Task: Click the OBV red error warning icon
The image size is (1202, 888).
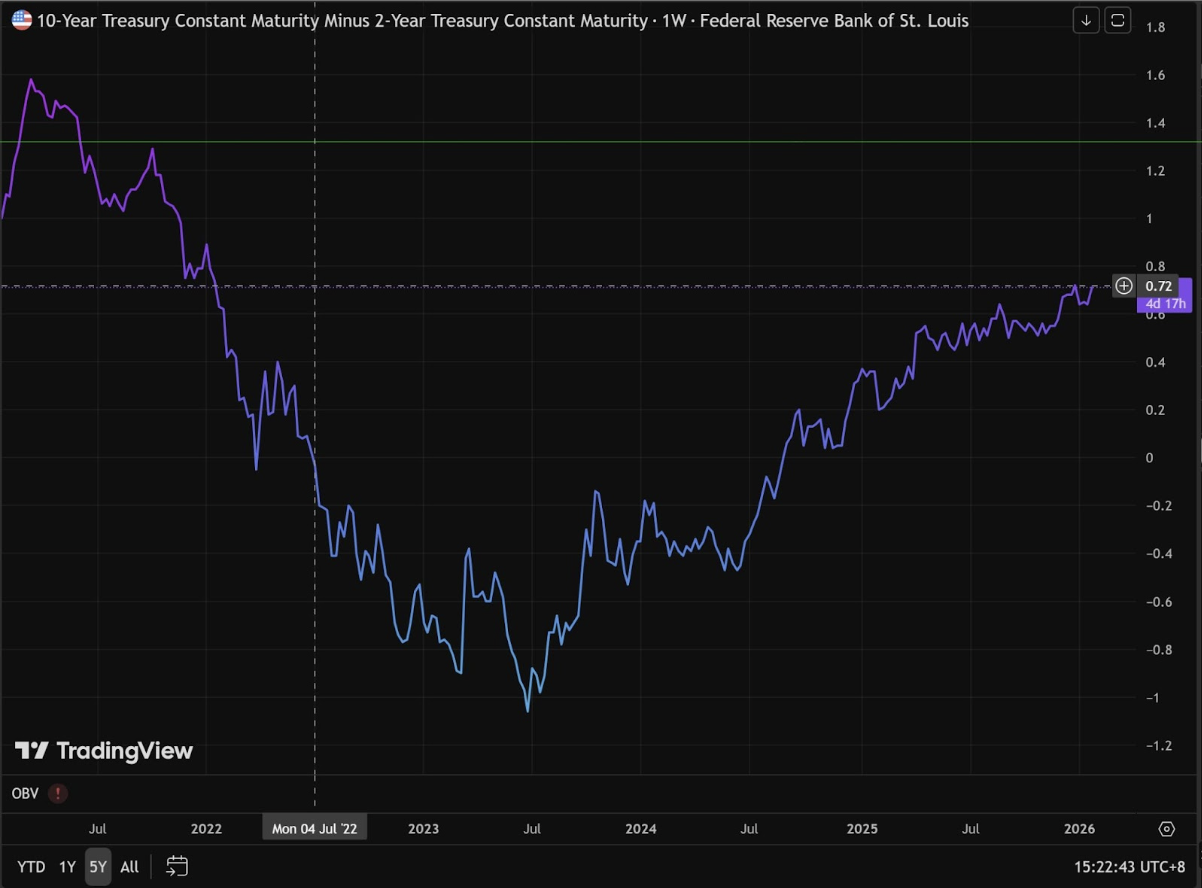Action: point(59,793)
